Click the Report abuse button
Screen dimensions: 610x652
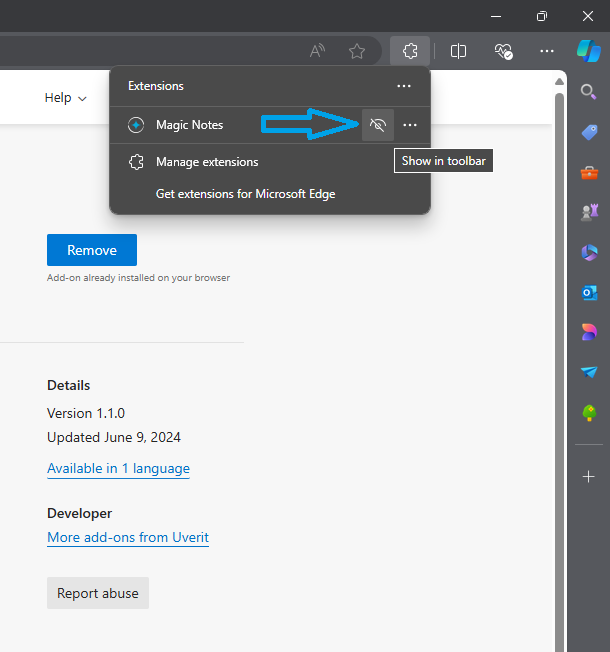point(98,593)
